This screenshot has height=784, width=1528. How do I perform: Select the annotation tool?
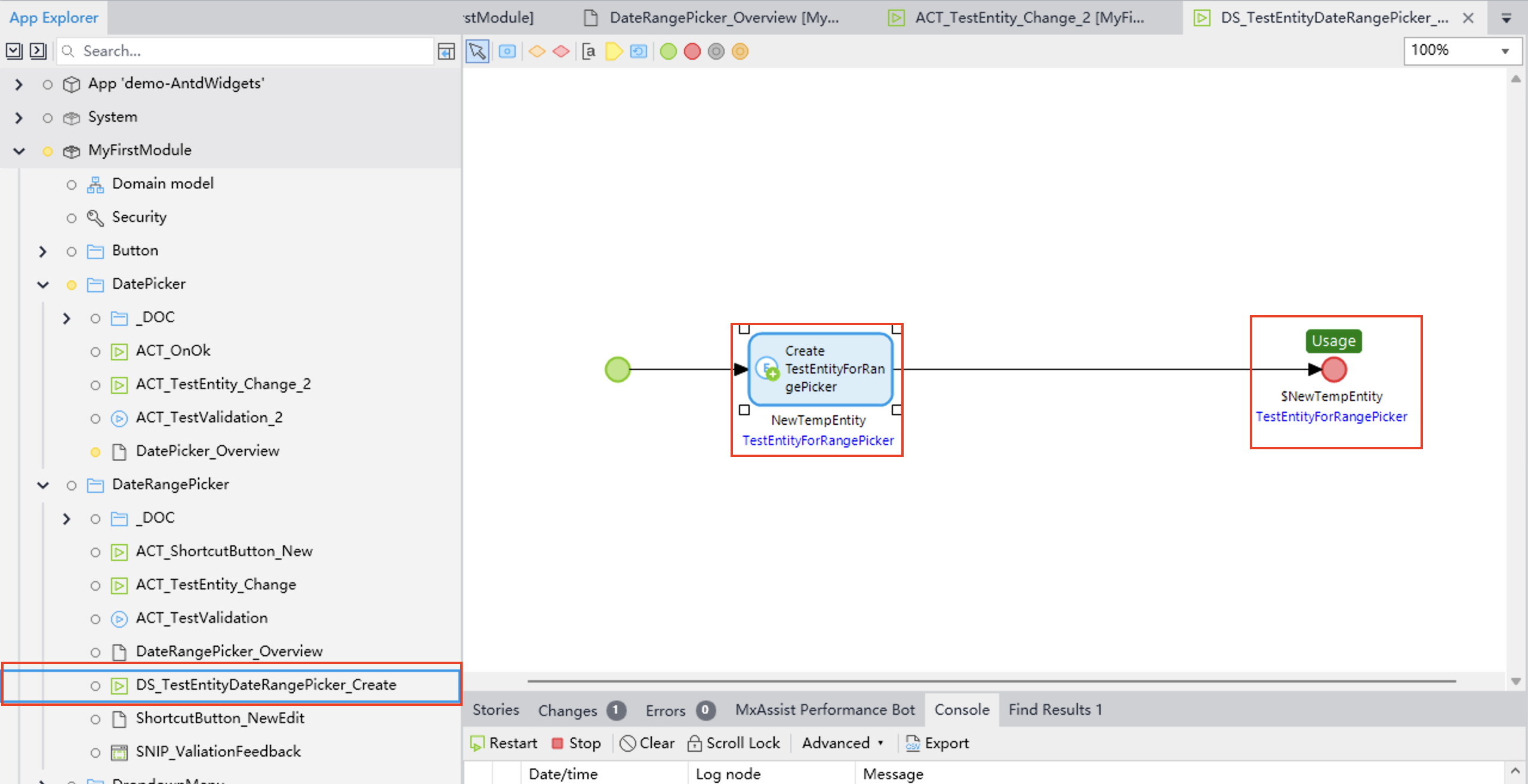coord(589,51)
